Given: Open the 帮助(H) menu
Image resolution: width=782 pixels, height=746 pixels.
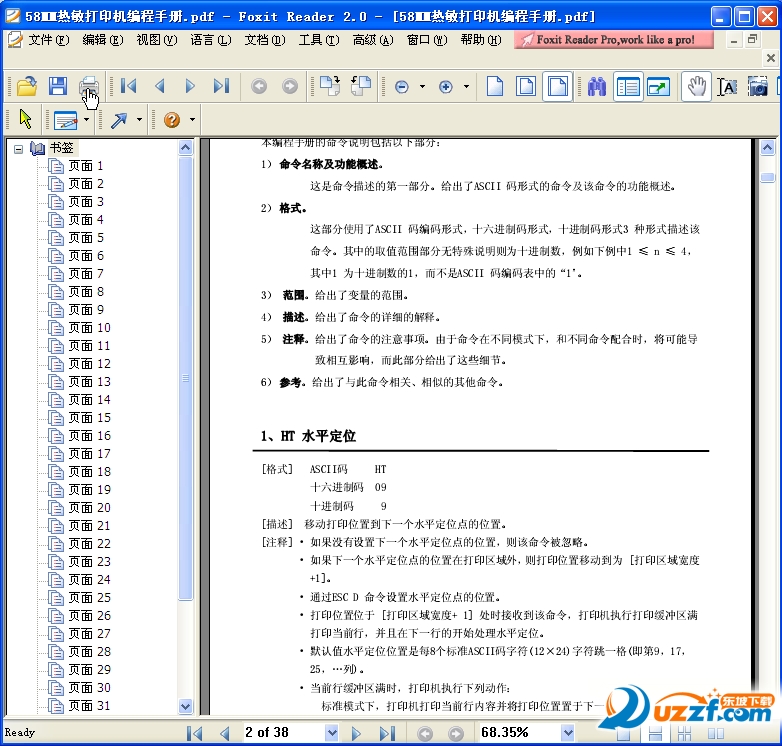Looking at the screenshot, I should click(481, 40).
